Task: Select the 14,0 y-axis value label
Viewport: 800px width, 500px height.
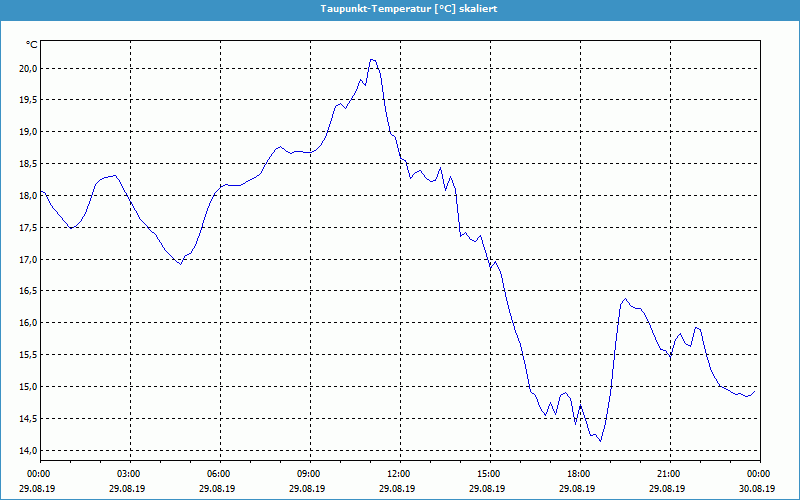Action: click(26, 450)
